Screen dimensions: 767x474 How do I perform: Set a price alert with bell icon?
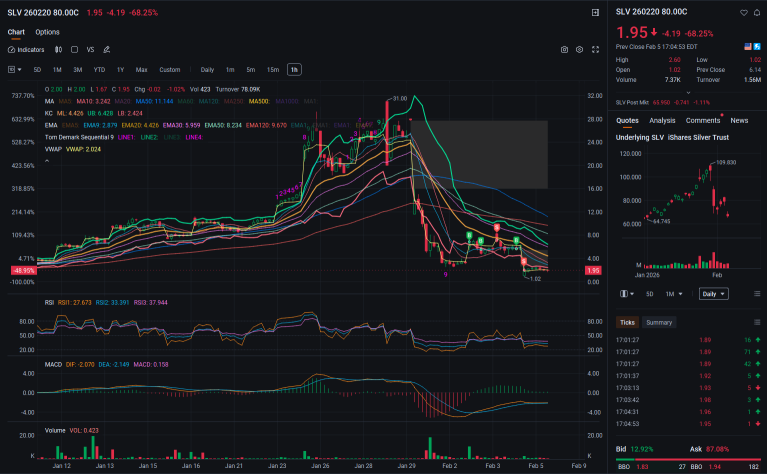[757, 13]
